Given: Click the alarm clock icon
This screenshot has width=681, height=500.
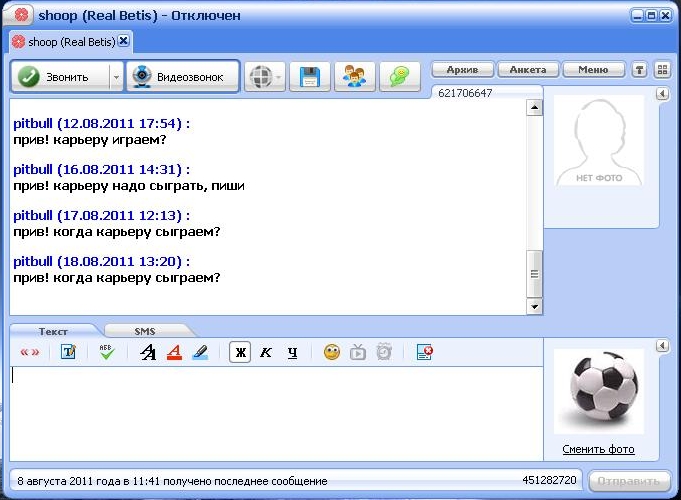Looking at the screenshot, I should coord(384,352).
